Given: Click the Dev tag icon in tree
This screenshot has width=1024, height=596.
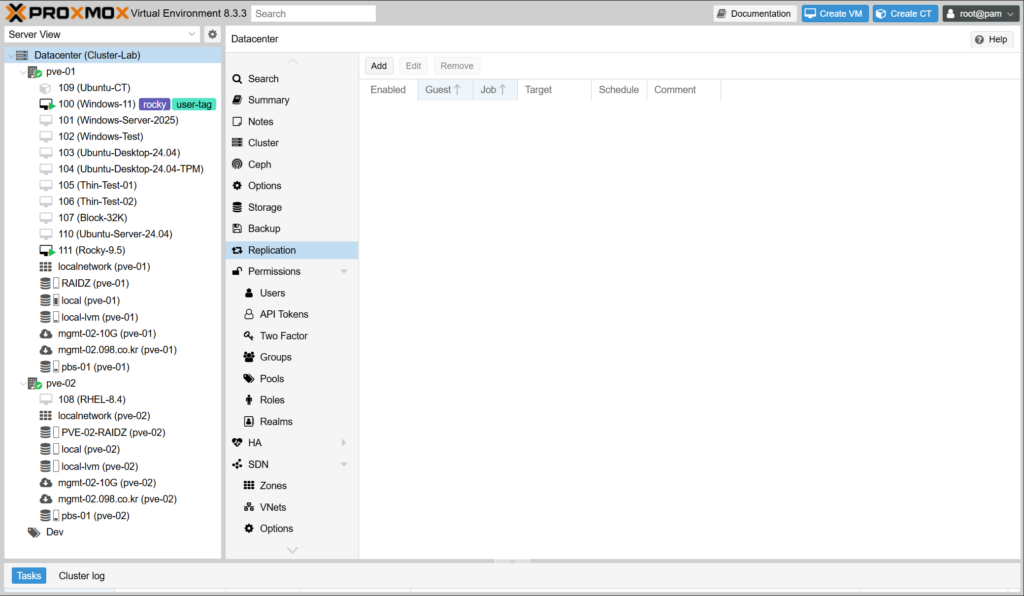Looking at the screenshot, I should tap(34, 532).
